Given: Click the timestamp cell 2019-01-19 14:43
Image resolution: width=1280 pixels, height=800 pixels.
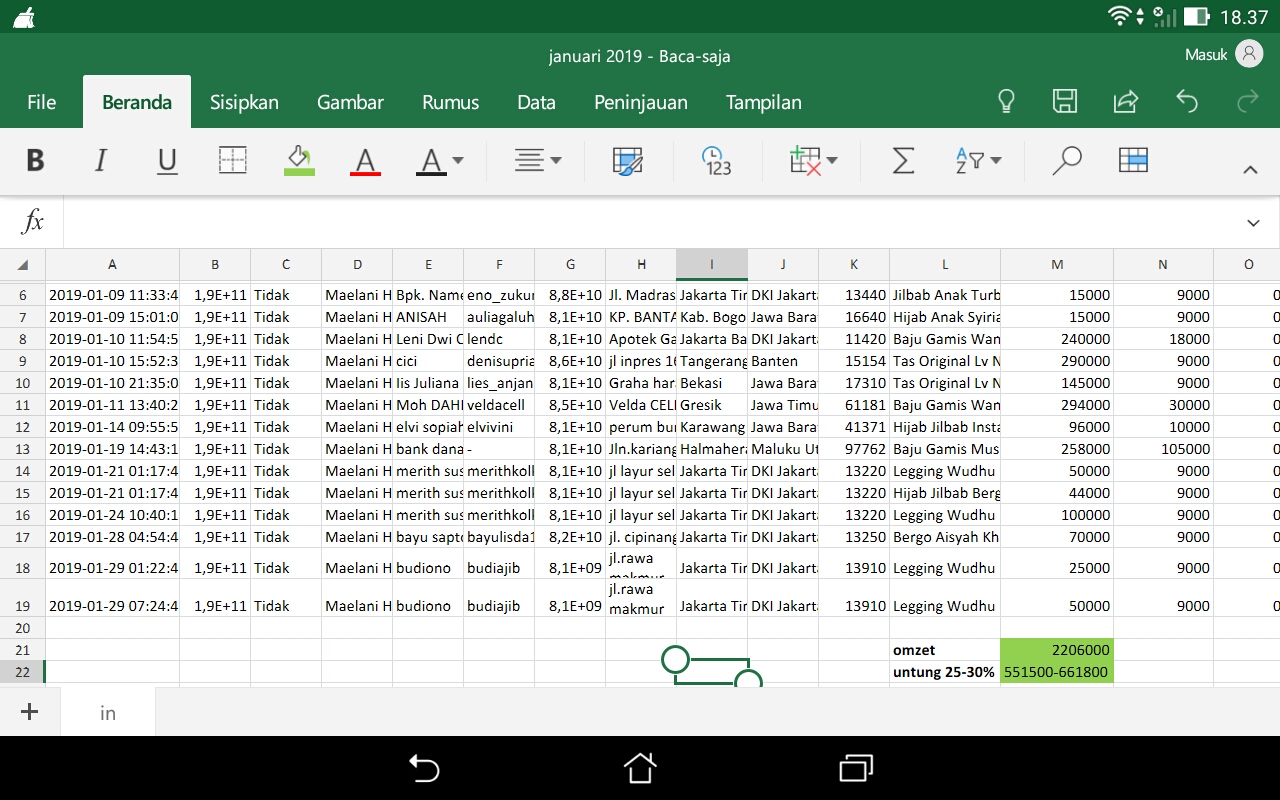Looking at the screenshot, I should click(112, 449).
